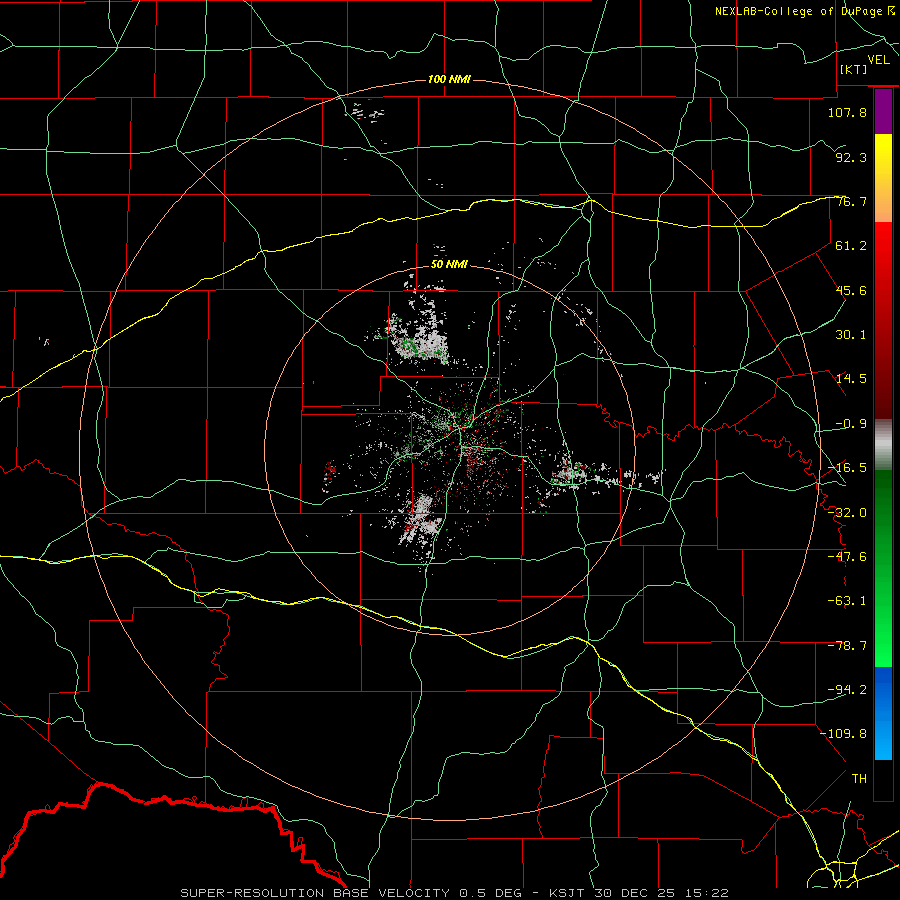Select the -16.5 velocity scale value
The width and height of the screenshot is (900, 900).
click(847, 468)
